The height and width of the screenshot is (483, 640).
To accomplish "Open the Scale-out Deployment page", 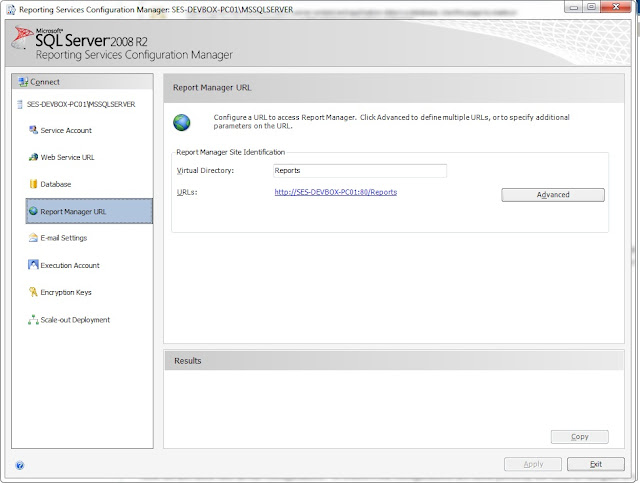I will point(75,320).
